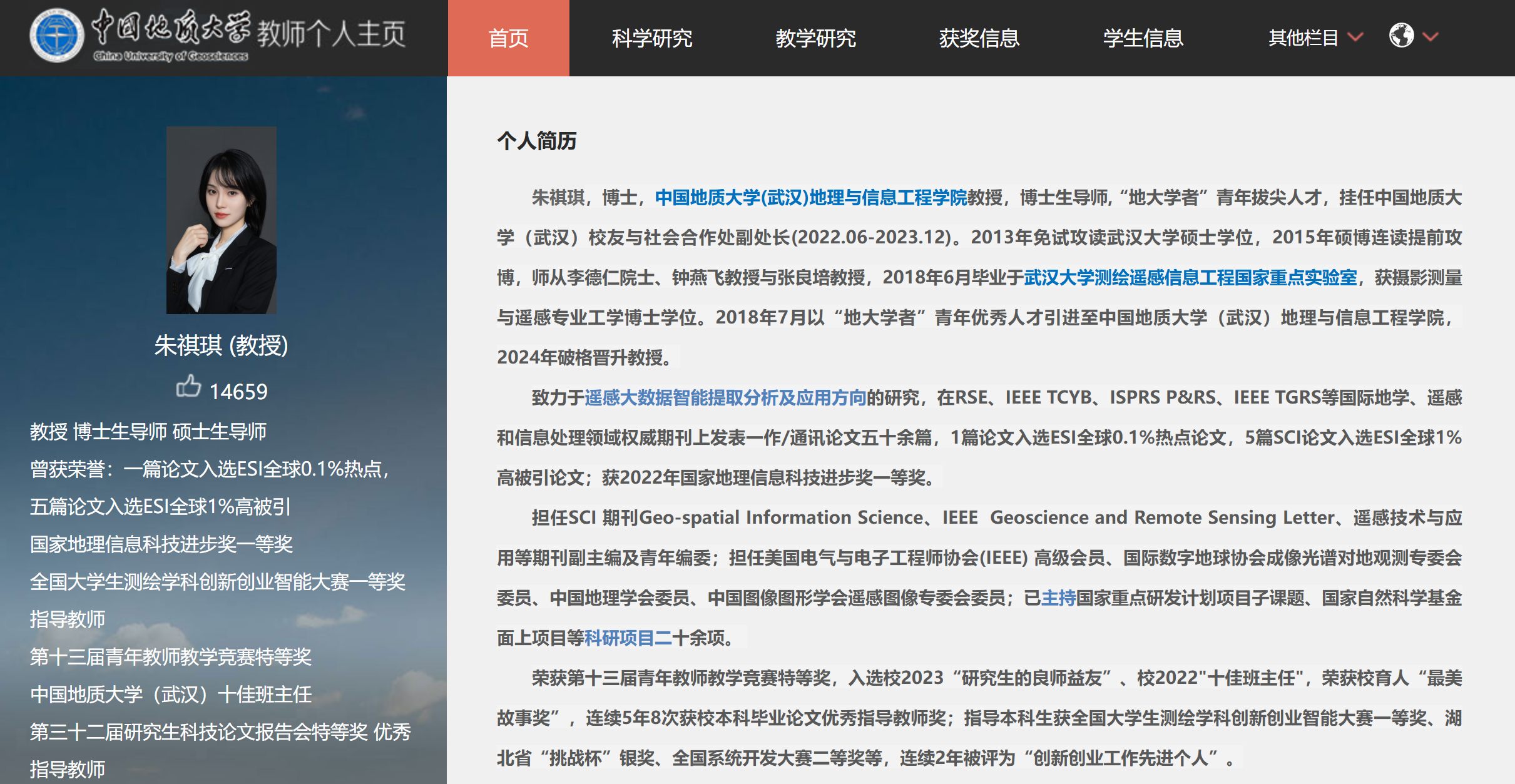Click sidebar text 第三十二届研究生科技论文报告会特等奖
The width and height of the screenshot is (1515, 784).
coord(199,732)
